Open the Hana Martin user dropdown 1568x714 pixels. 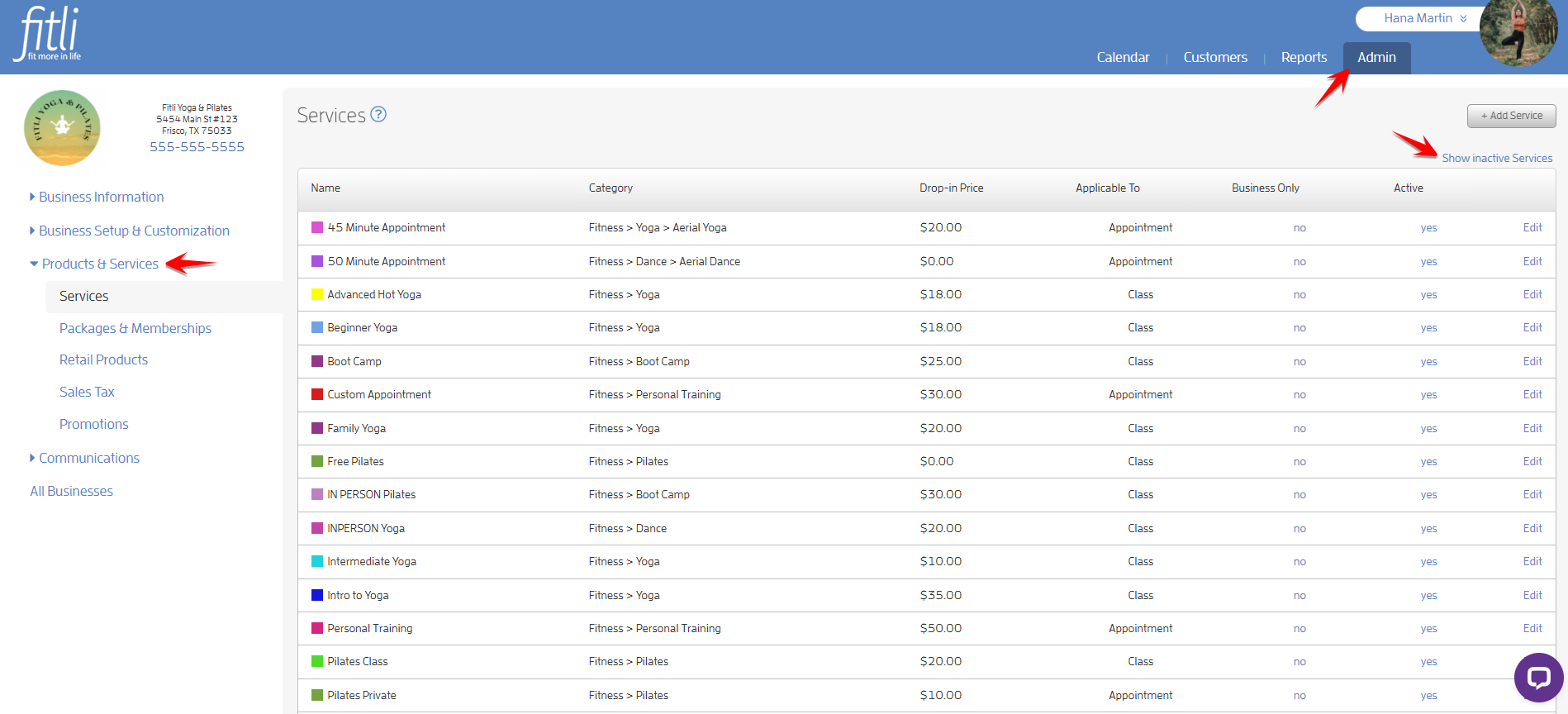click(x=1425, y=18)
